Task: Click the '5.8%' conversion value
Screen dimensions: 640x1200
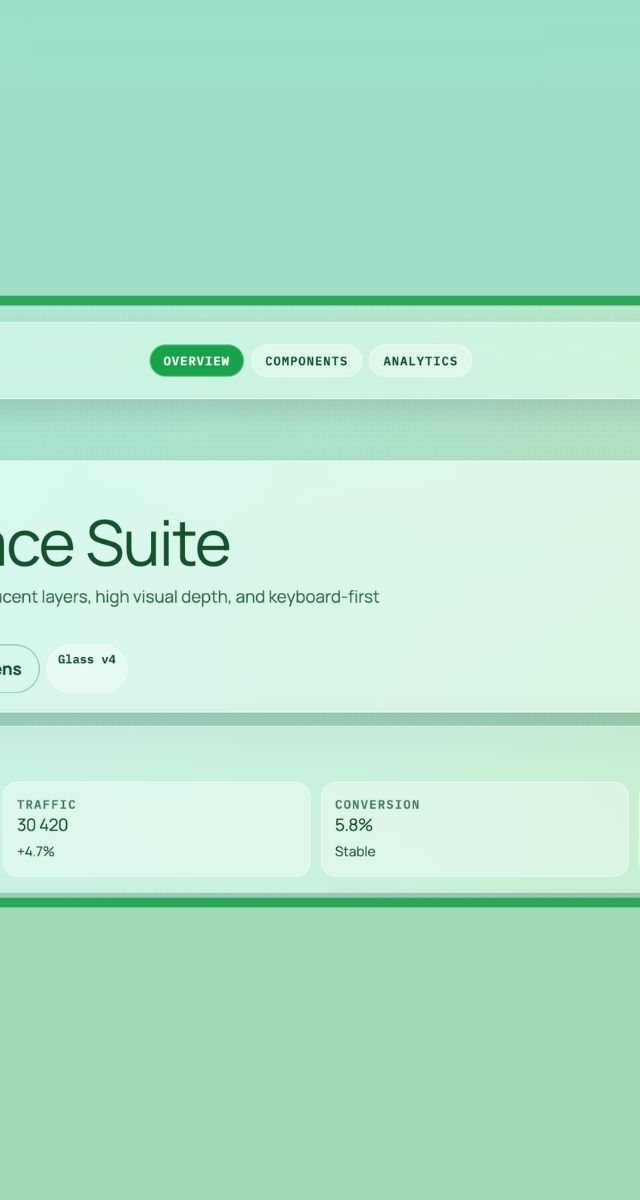Action: pos(354,825)
